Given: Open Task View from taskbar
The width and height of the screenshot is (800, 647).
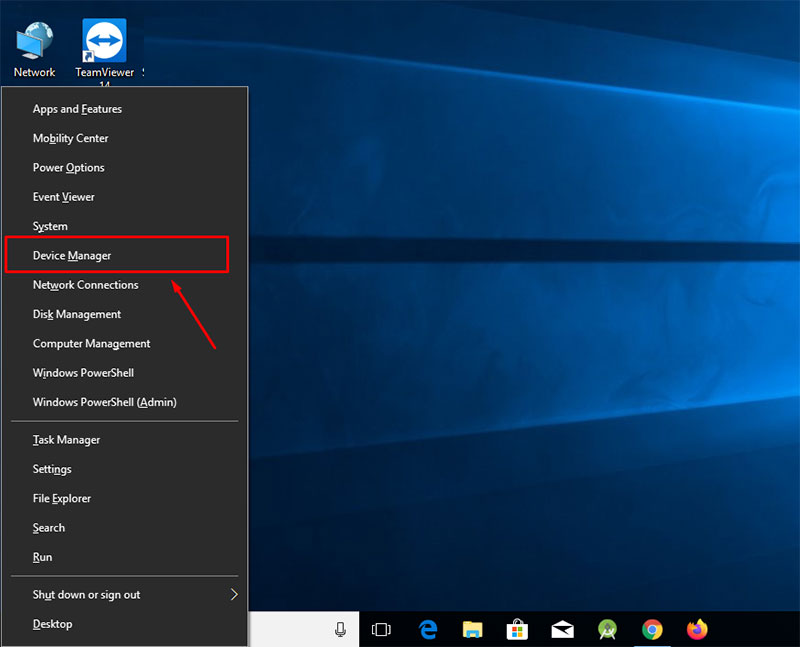Looking at the screenshot, I should [381, 629].
